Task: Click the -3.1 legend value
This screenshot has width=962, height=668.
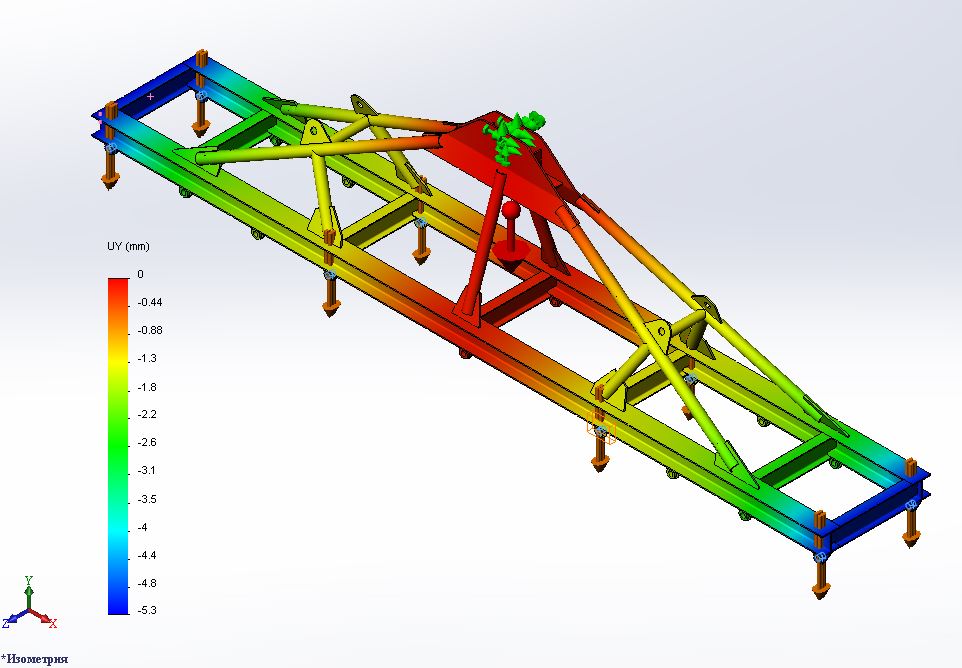Action: pos(147,470)
